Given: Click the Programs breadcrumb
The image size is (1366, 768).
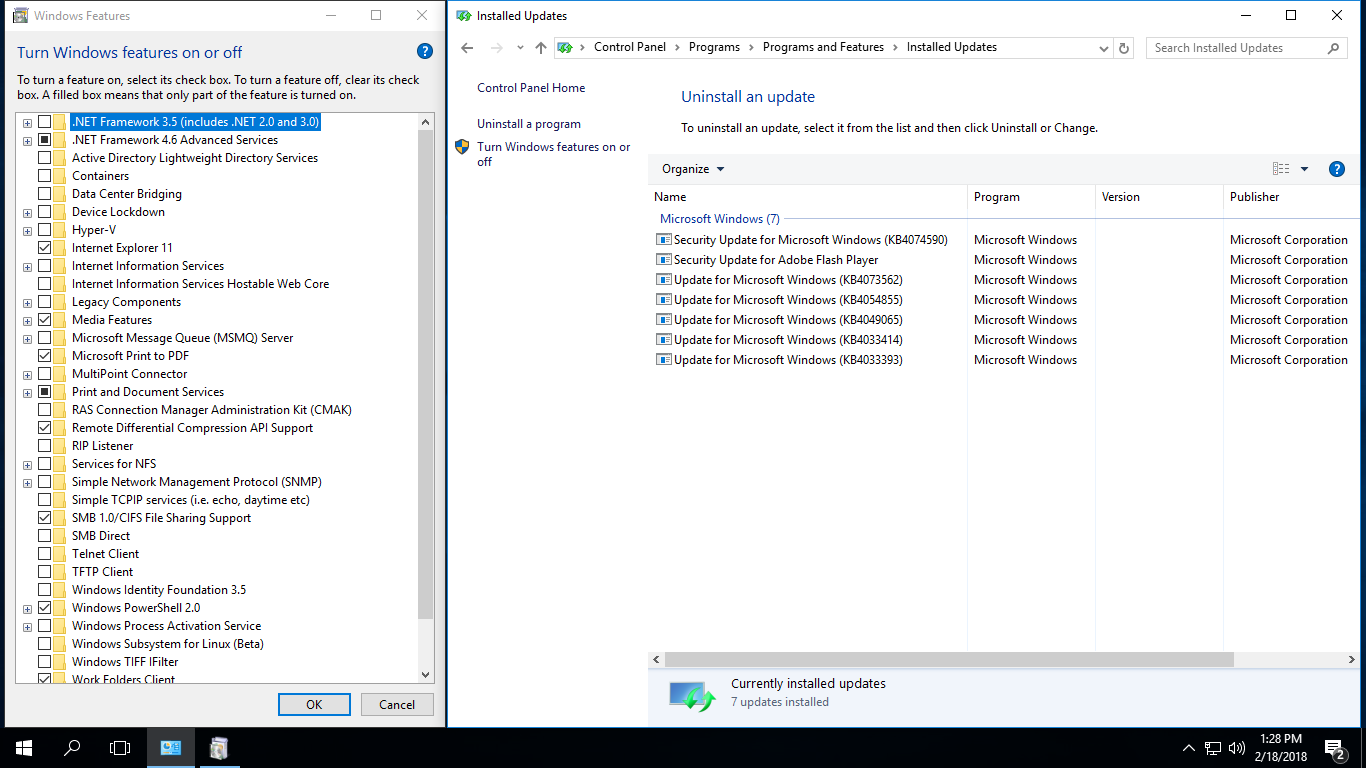Looking at the screenshot, I should [714, 47].
